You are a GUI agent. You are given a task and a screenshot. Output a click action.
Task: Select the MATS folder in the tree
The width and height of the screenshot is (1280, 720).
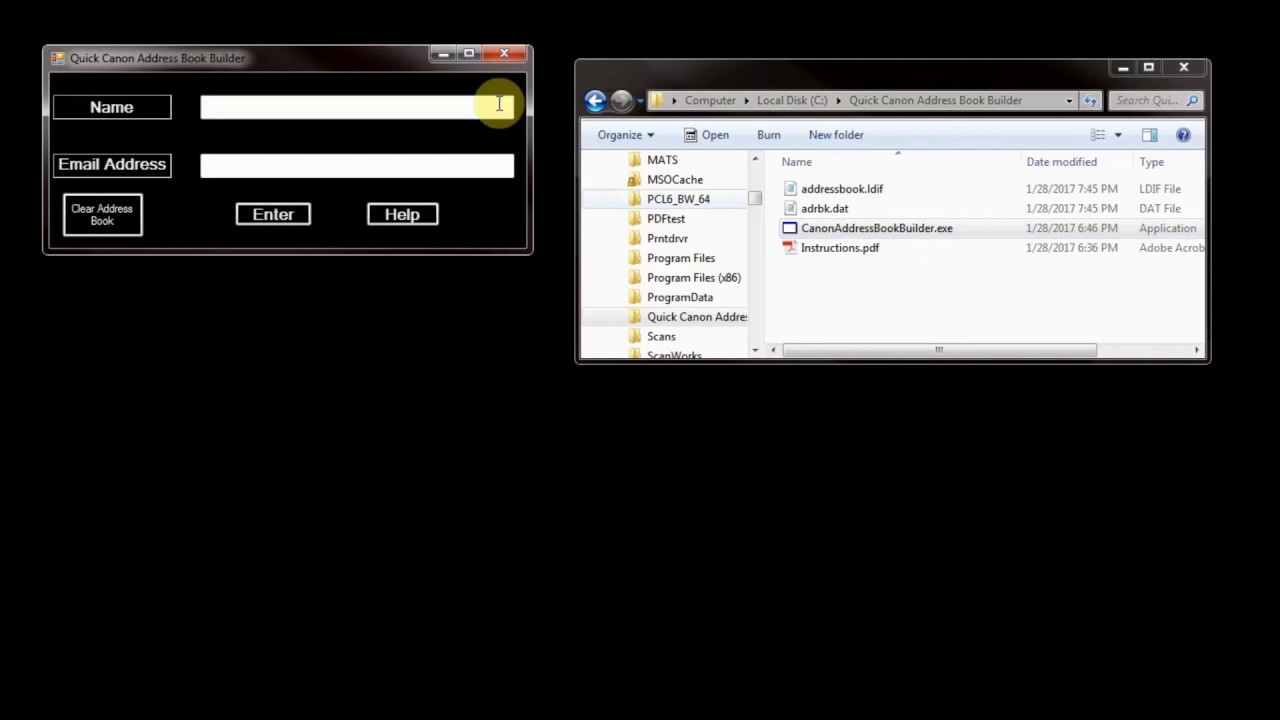pyautogui.click(x=662, y=160)
